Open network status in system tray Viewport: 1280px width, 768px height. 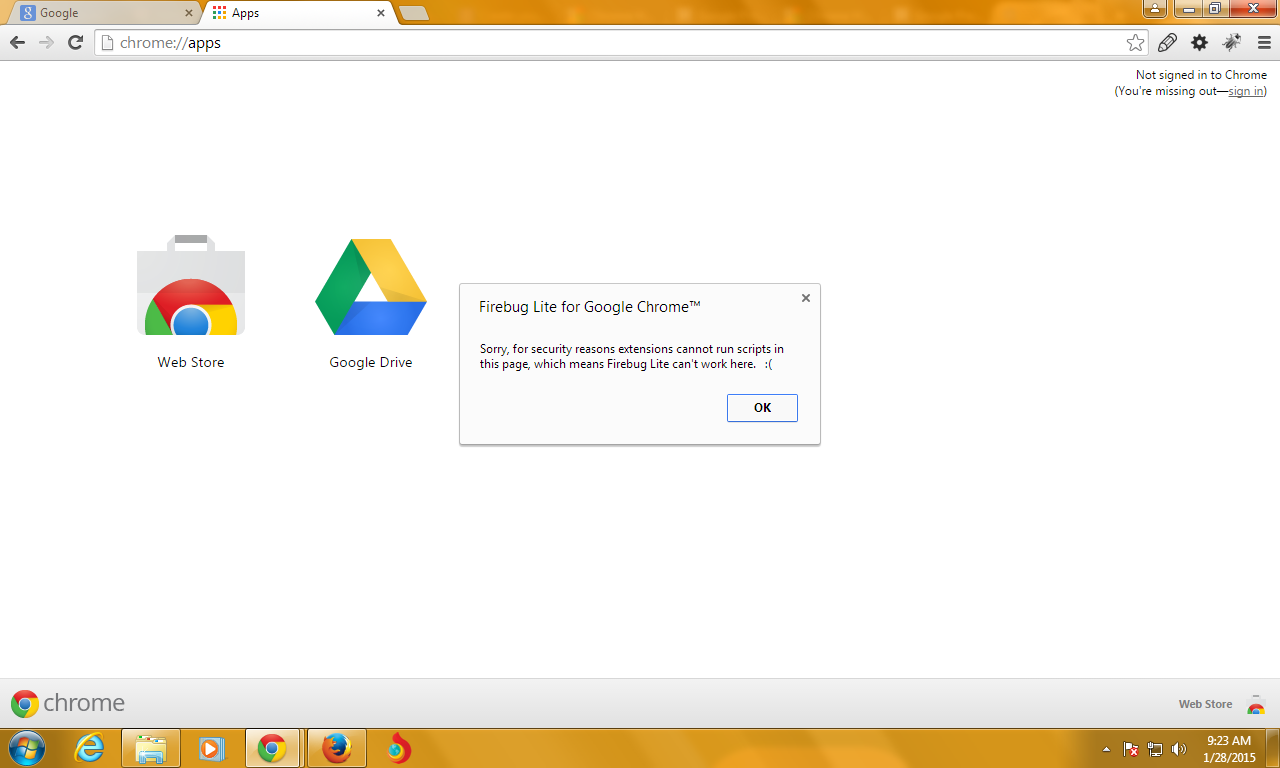click(x=1155, y=748)
